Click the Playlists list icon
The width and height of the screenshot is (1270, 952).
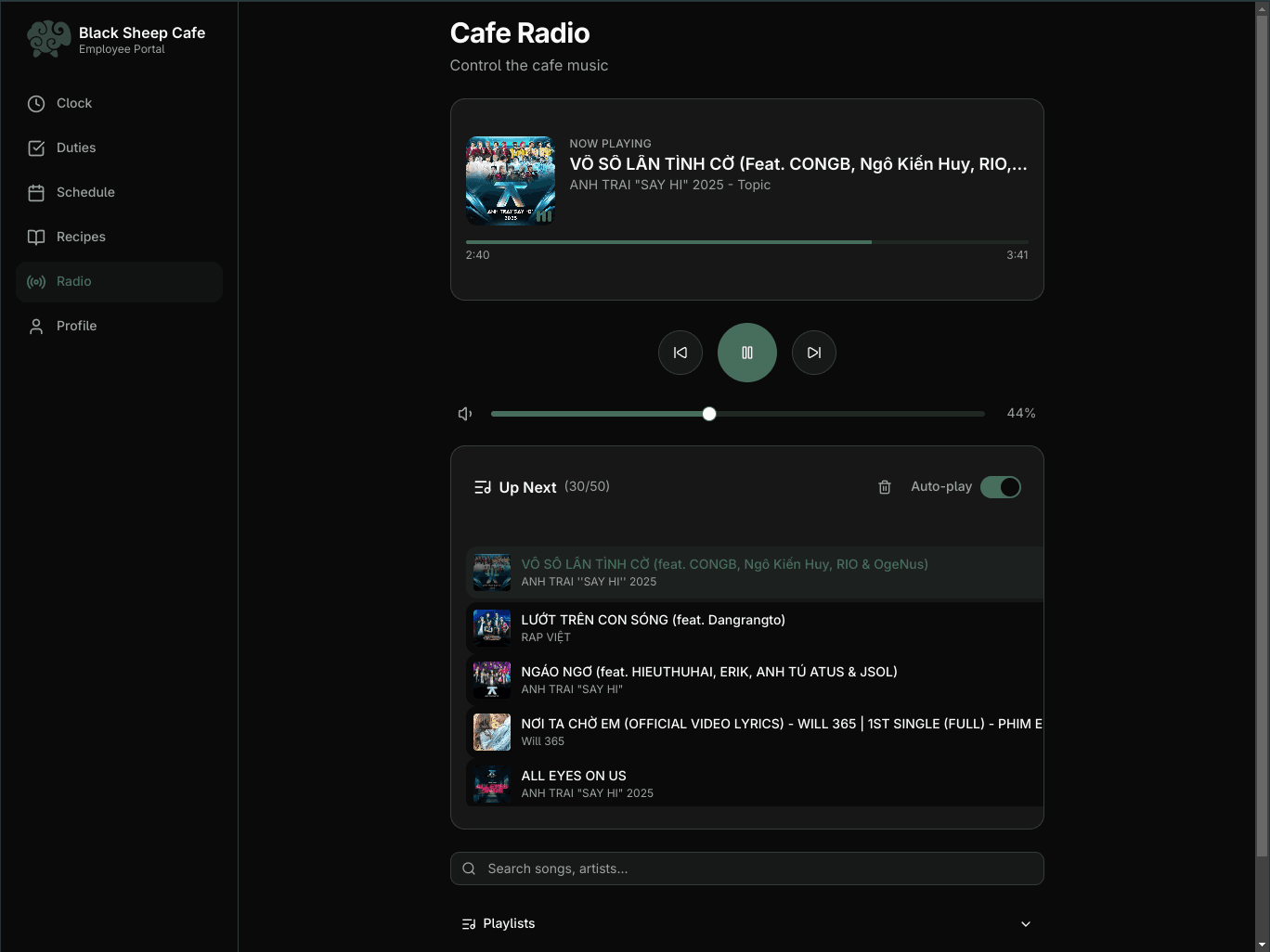click(x=468, y=923)
